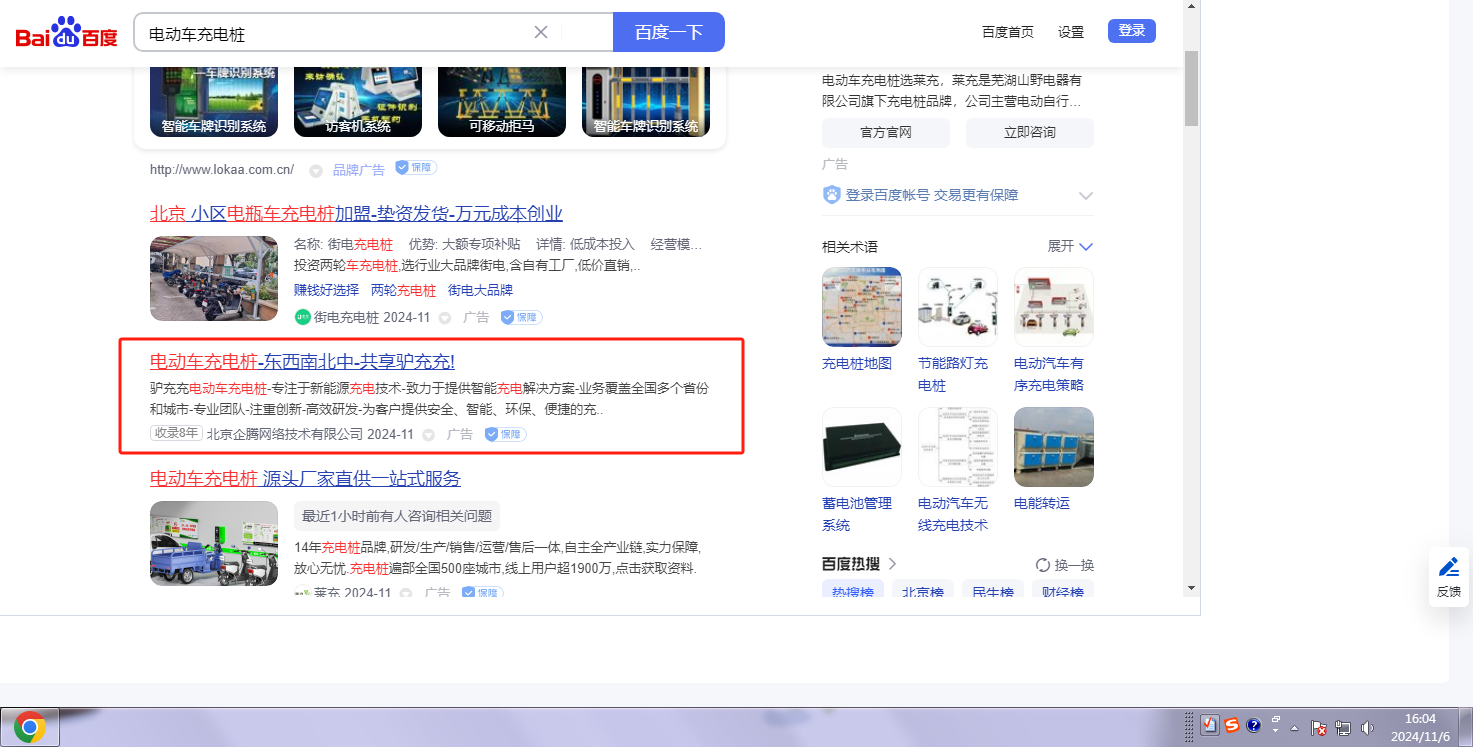Click the network connection tray icon
This screenshot has width=1473, height=747.
pos(1343,728)
